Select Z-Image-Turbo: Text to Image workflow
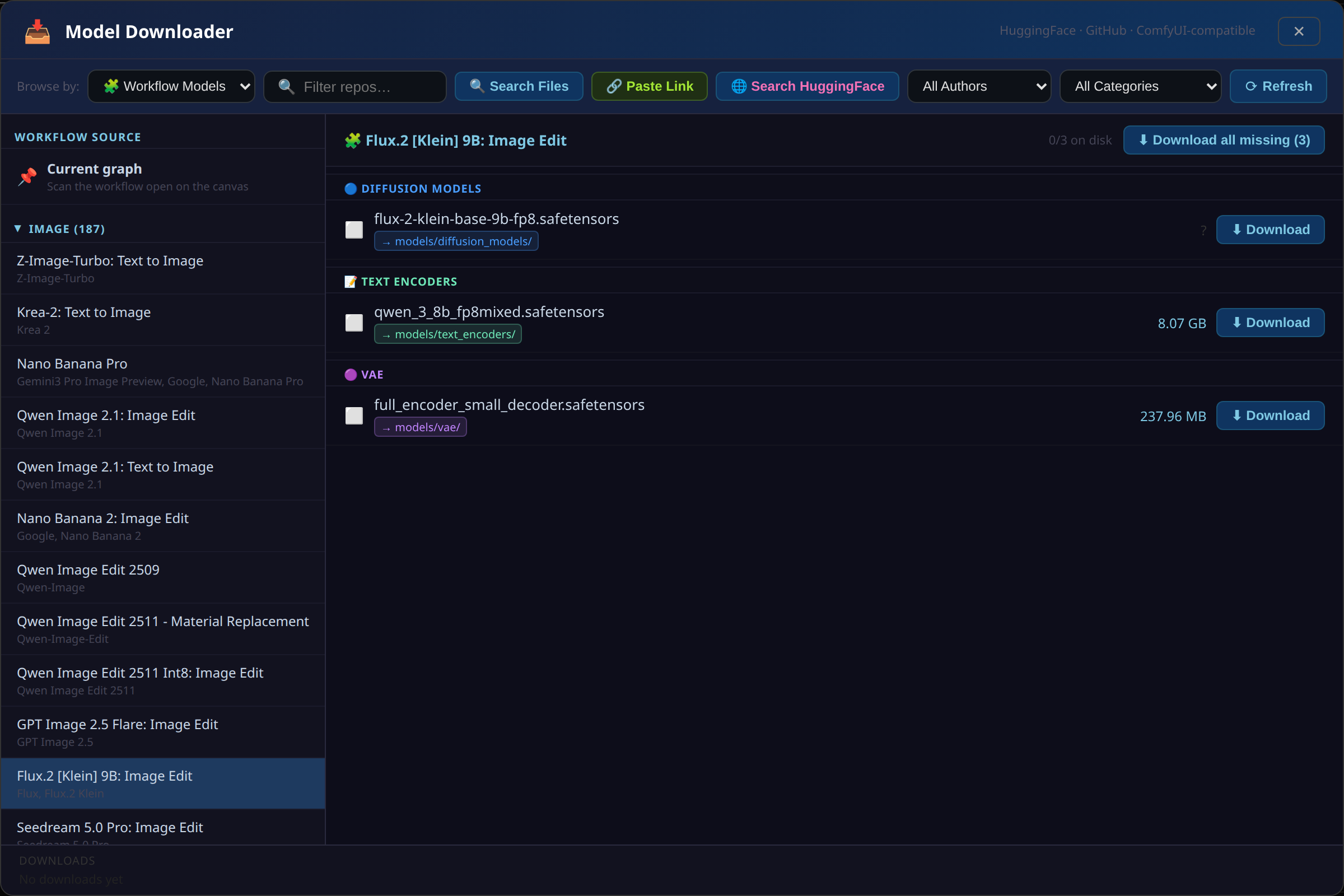 point(163,269)
